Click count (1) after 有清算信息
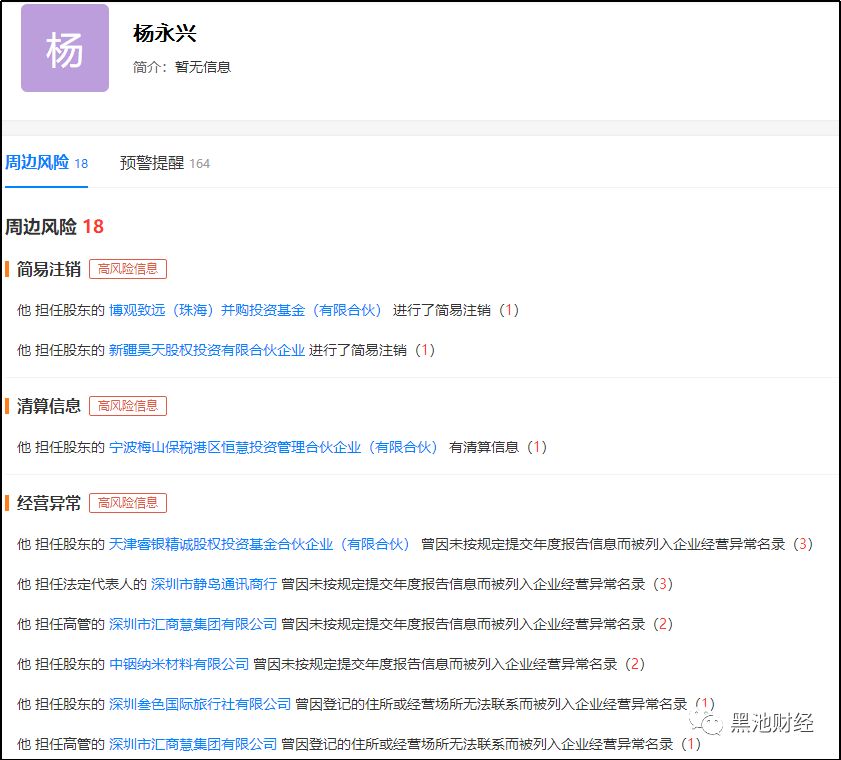The height and width of the screenshot is (760, 841). [537, 447]
